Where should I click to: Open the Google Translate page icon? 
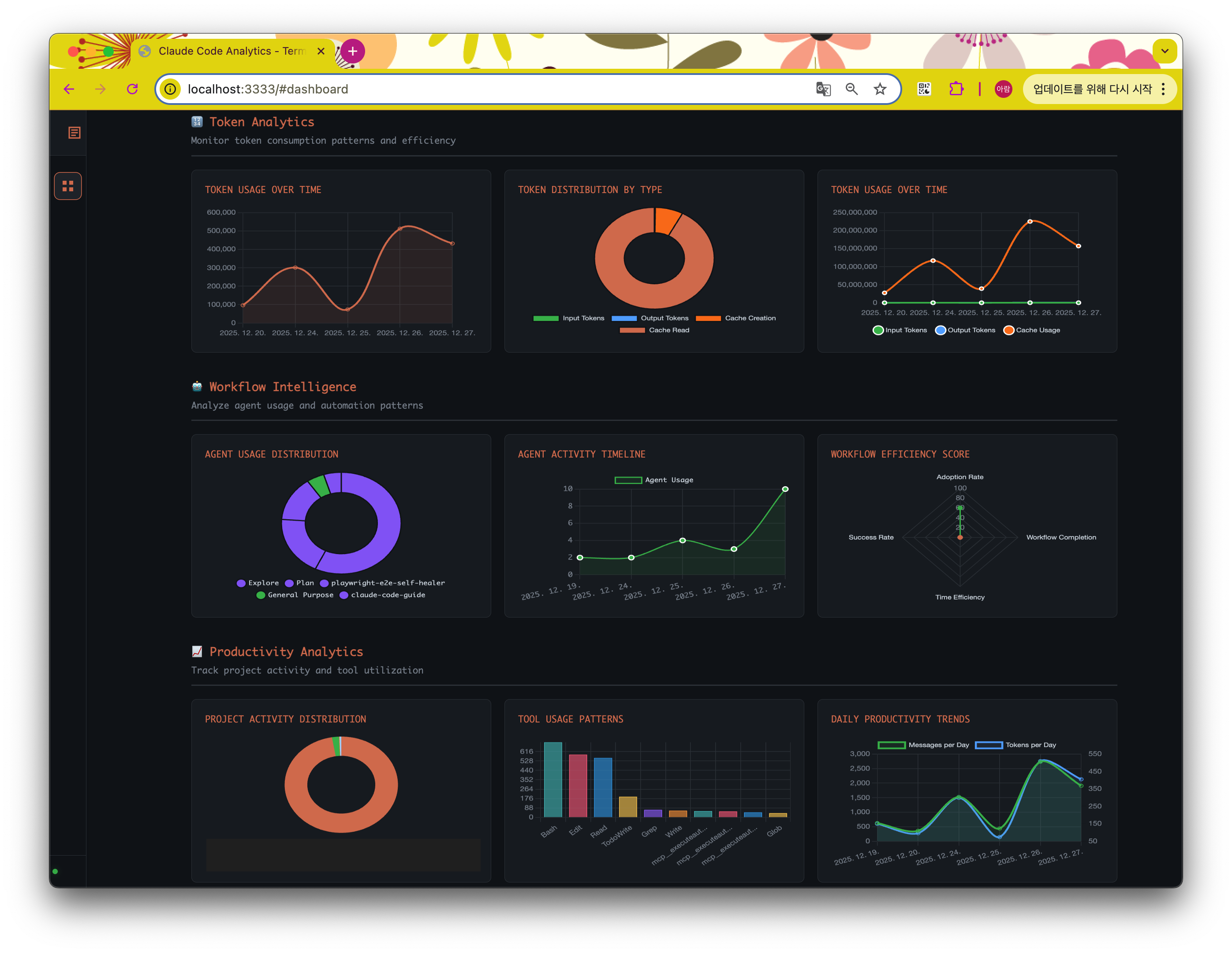[x=823, y=89]
